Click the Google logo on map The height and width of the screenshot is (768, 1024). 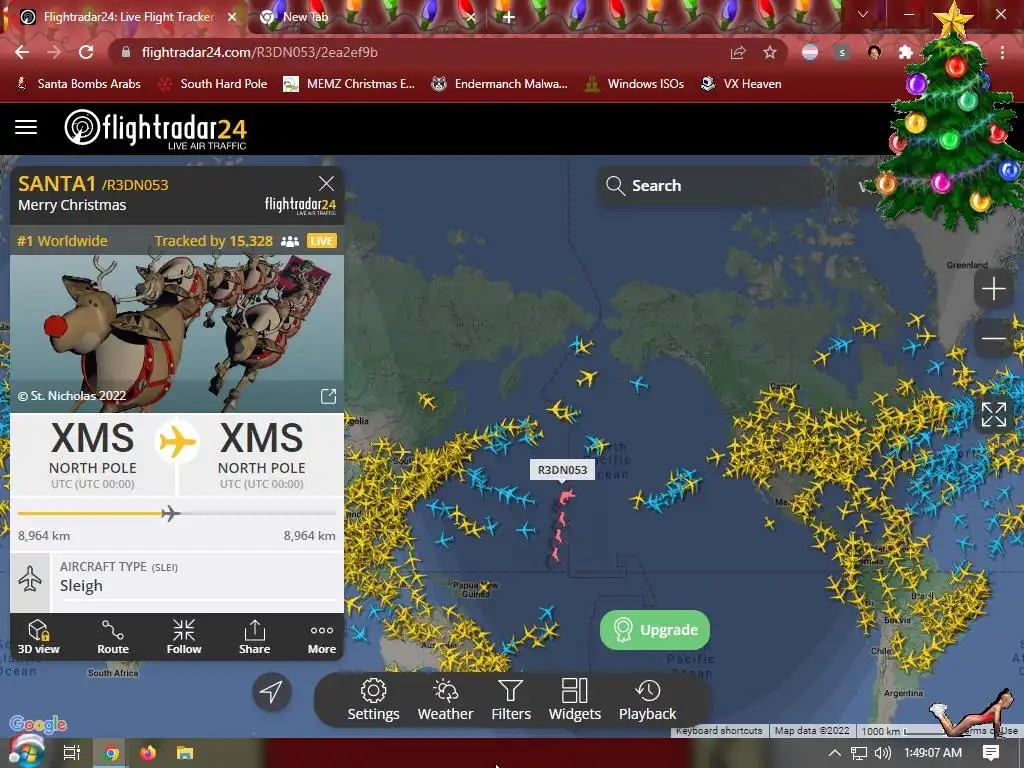(x=38, y=724)
